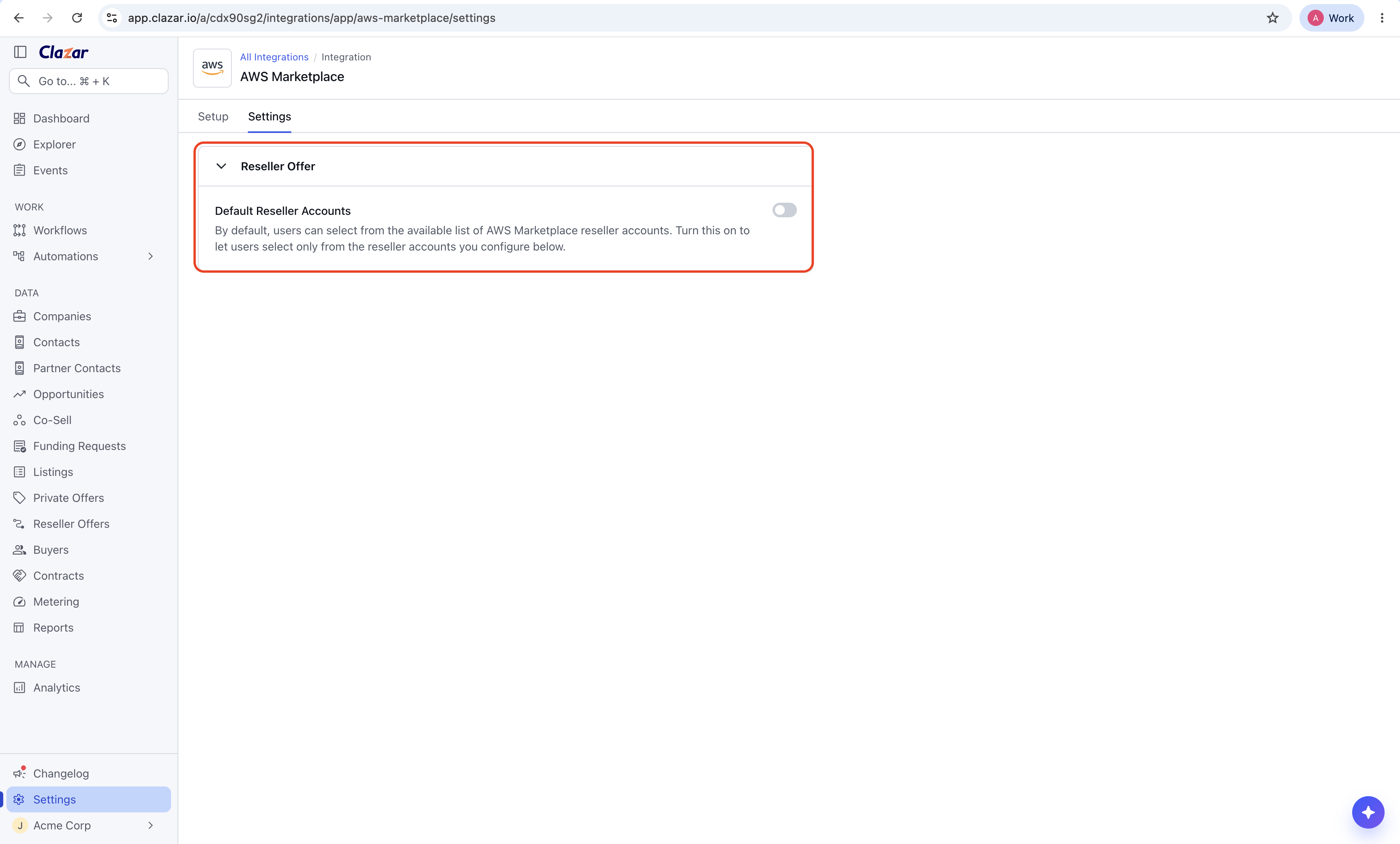Click the Go to search field
The height and width of the screenshot is (844, 1400).
89,81
